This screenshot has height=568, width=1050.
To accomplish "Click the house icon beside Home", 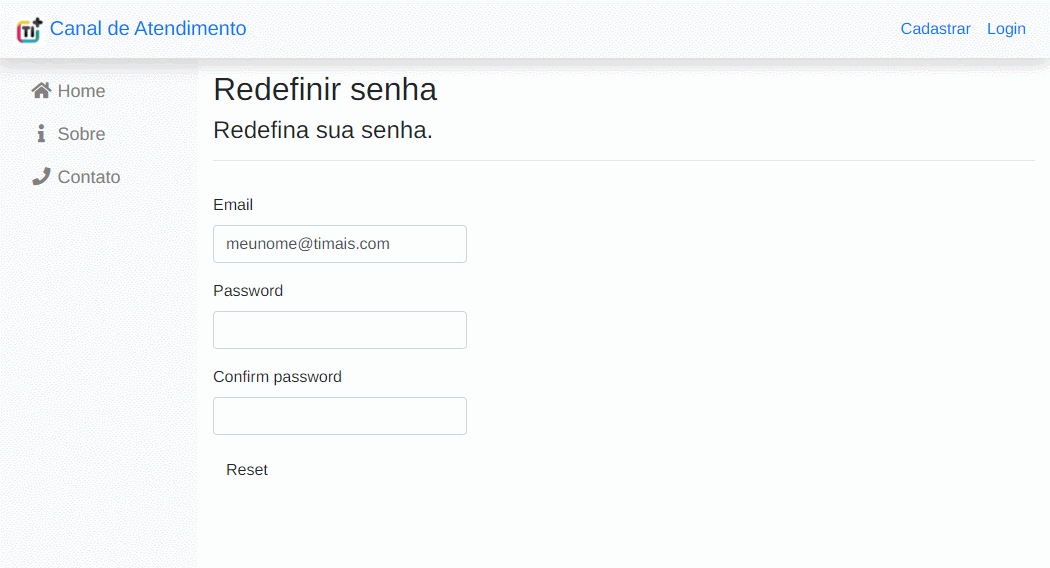I will click(x=42, y=90).
